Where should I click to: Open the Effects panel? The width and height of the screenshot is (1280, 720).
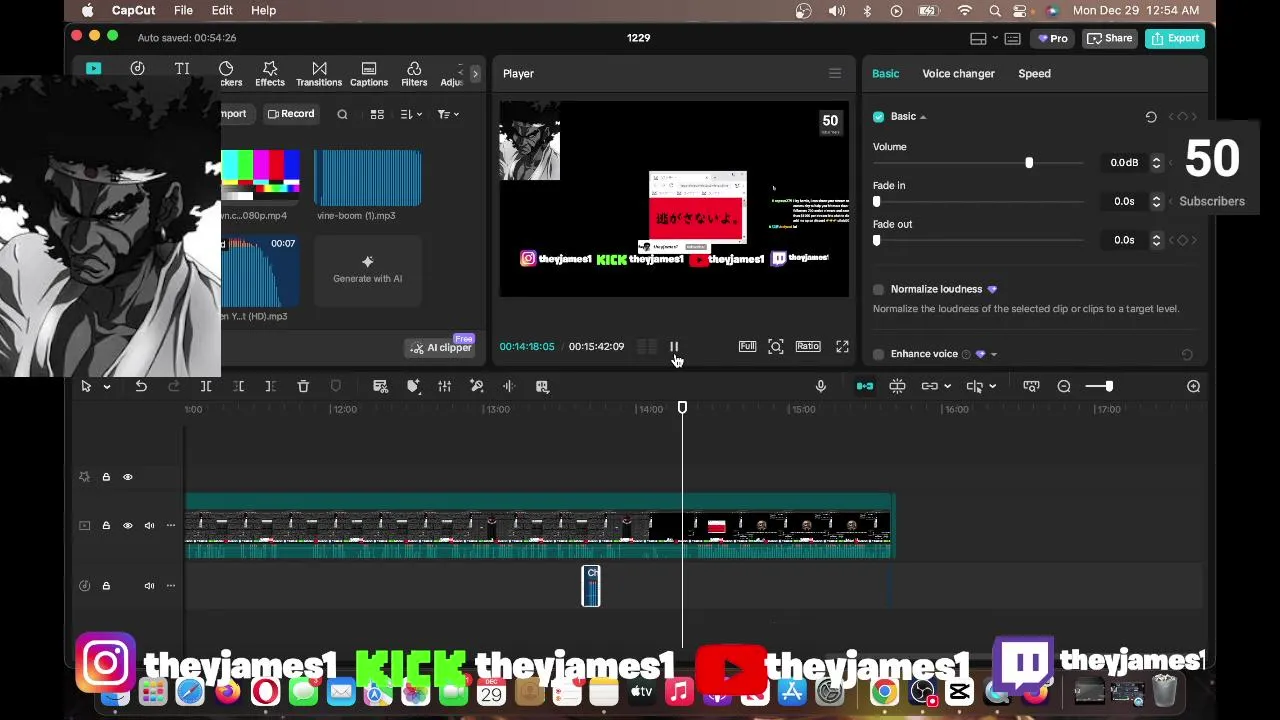[x=269, y=74]
